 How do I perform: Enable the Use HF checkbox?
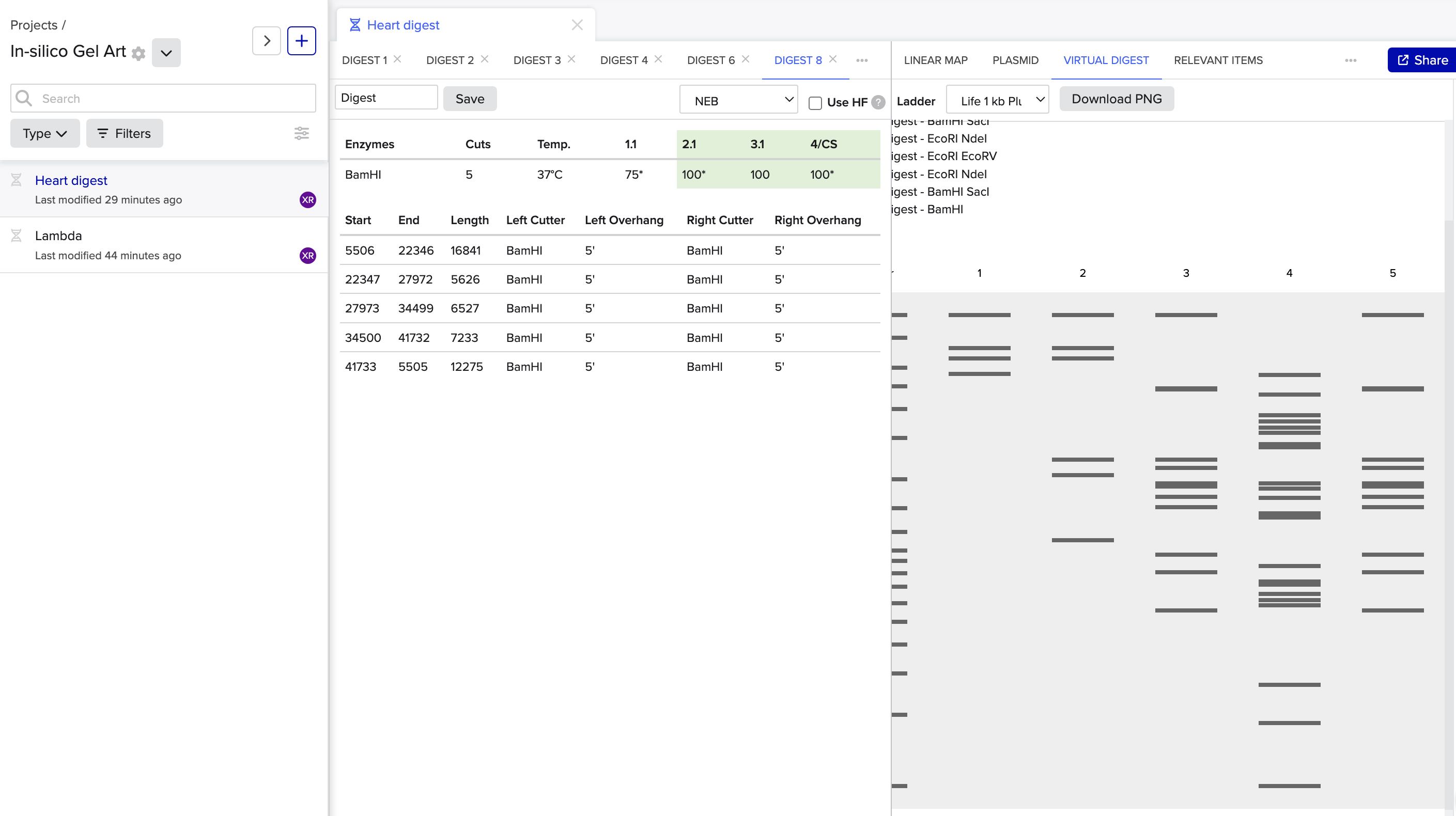tap(815, 103)
